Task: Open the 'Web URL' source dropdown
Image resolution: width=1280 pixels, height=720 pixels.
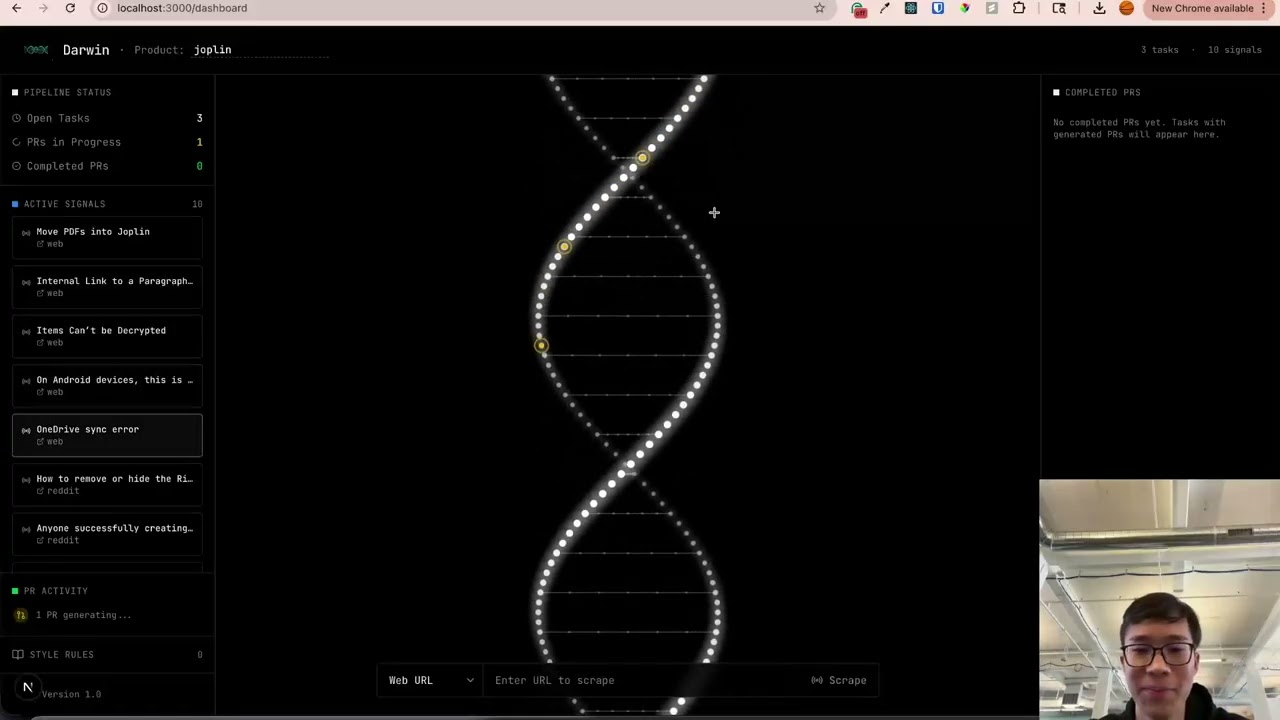Action: 430,680
